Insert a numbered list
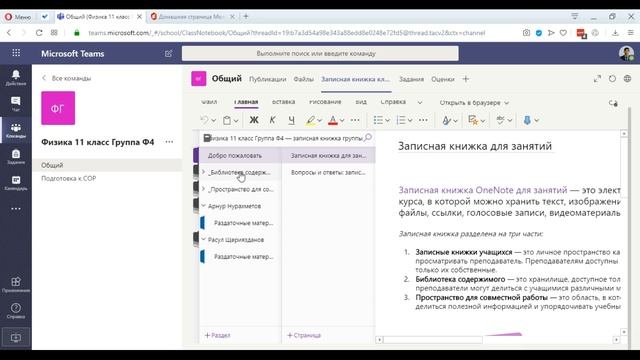 pos(401,120)
